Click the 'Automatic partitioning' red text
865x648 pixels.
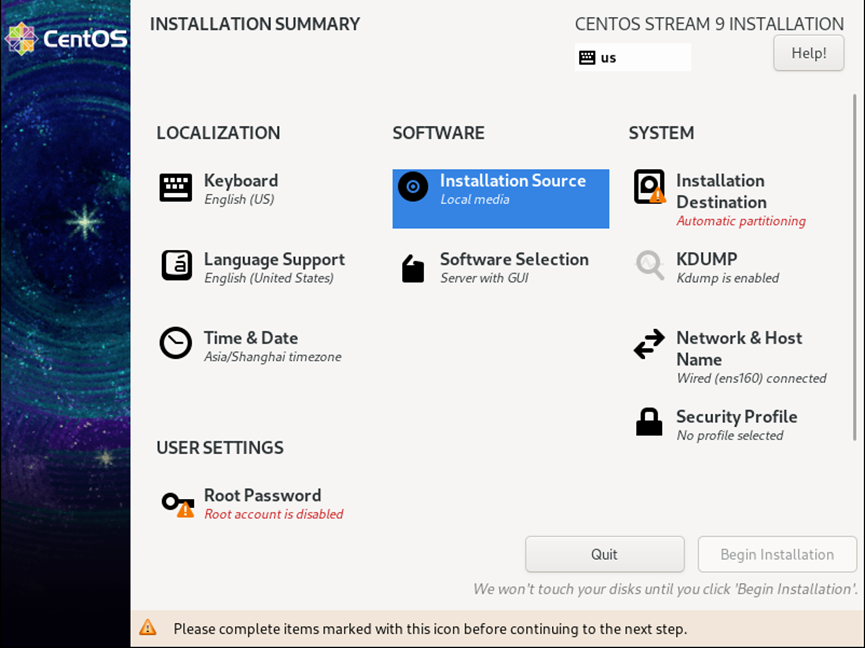coord(741,221)
